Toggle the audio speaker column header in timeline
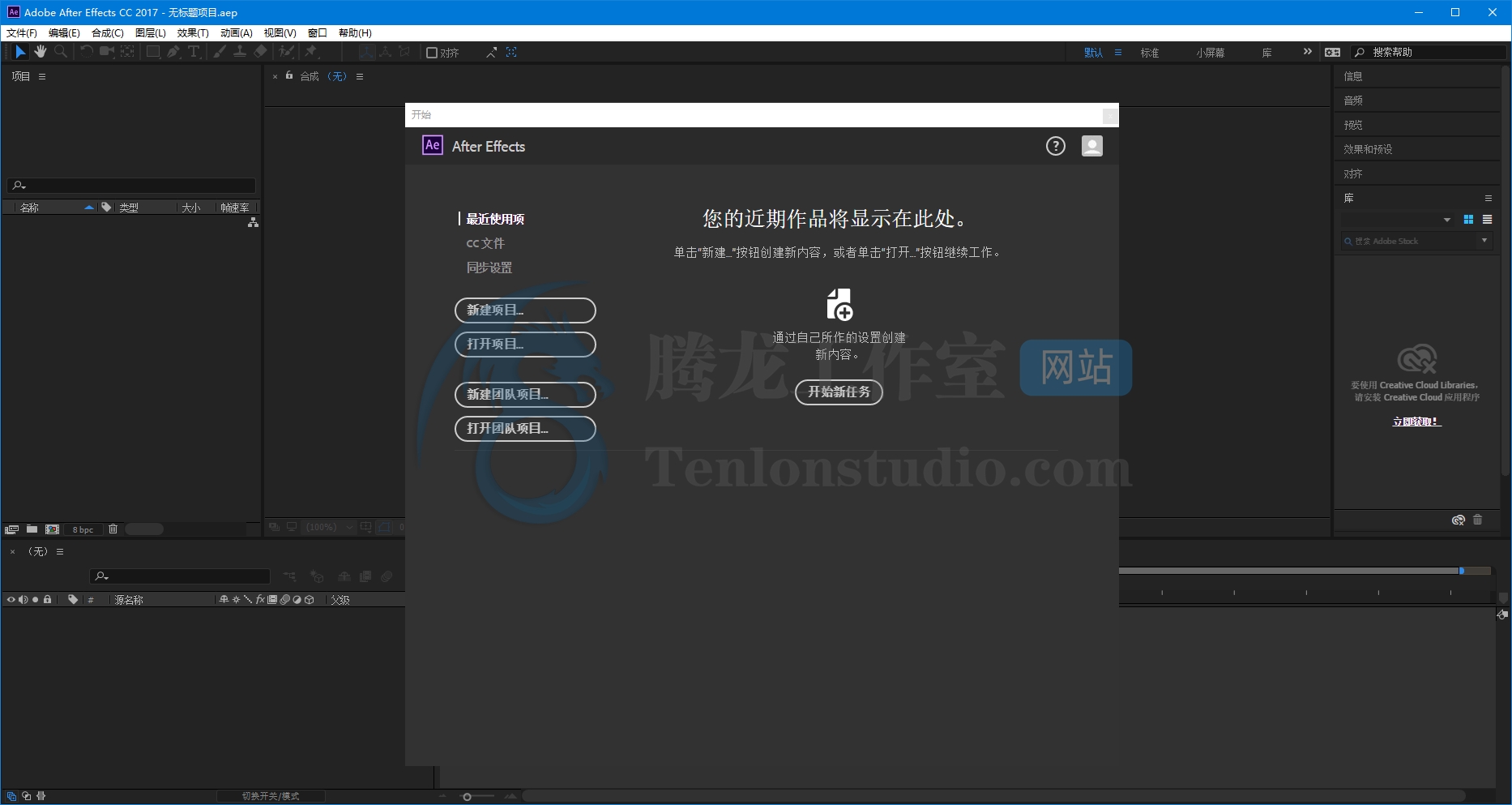This screenshot has width=1512, height=805. click(x=23, y=600)
